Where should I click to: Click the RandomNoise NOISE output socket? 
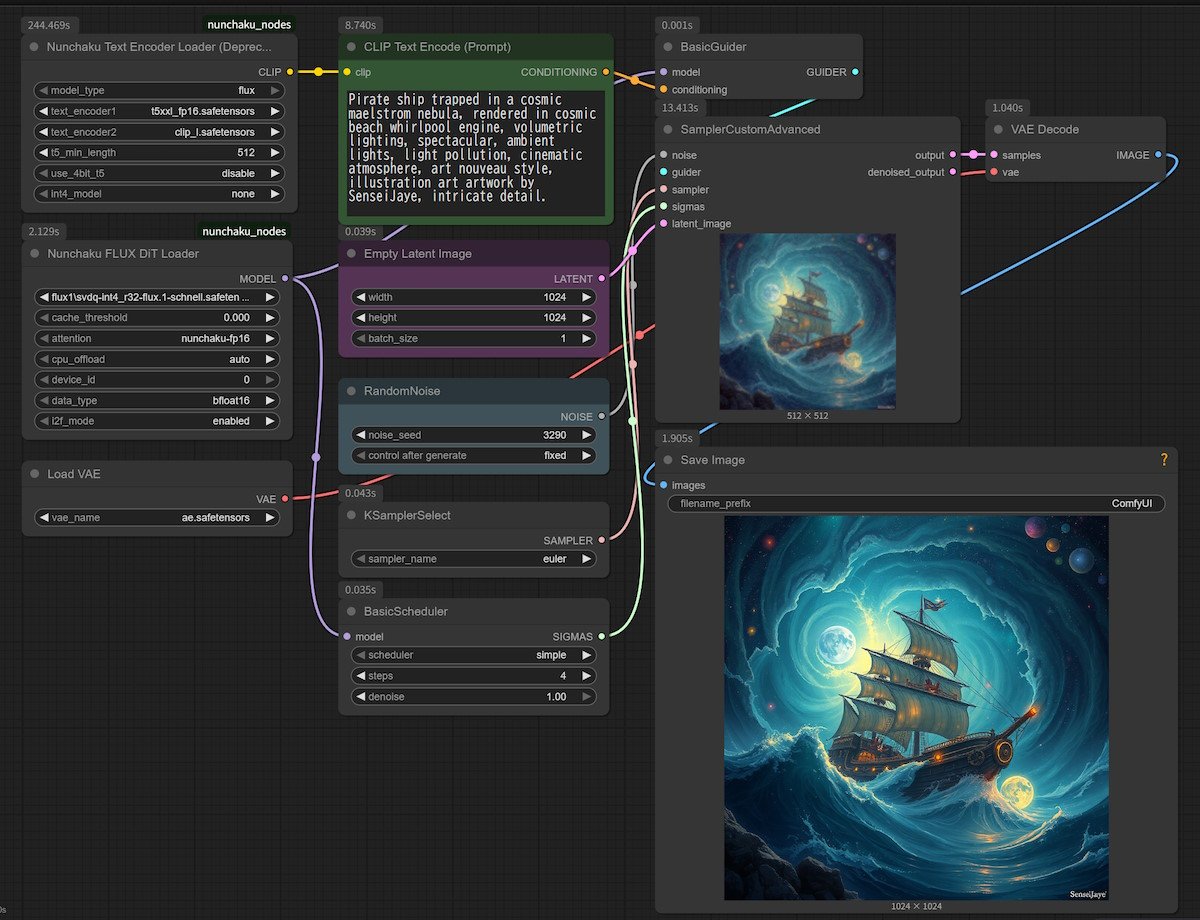(x=601, y=416)
